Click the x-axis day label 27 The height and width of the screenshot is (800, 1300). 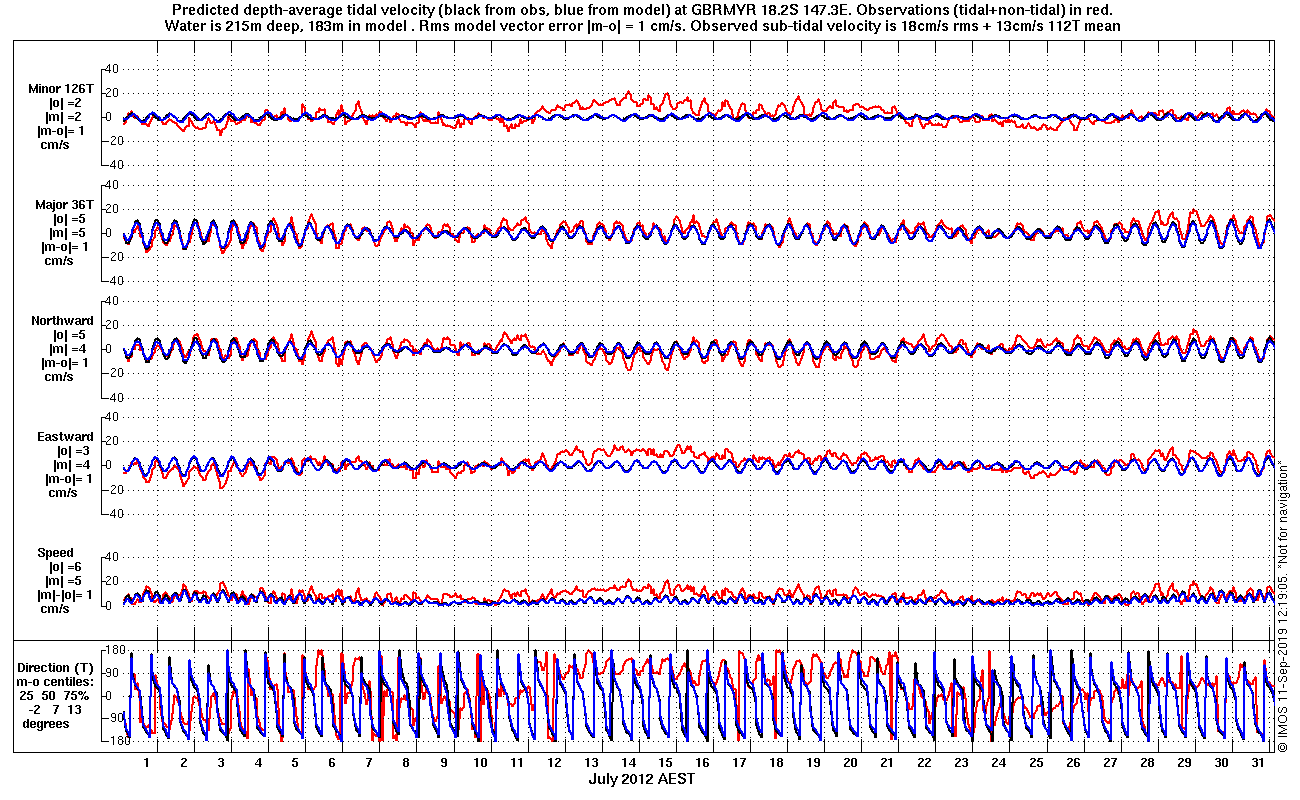click(x=1110, y=763)
